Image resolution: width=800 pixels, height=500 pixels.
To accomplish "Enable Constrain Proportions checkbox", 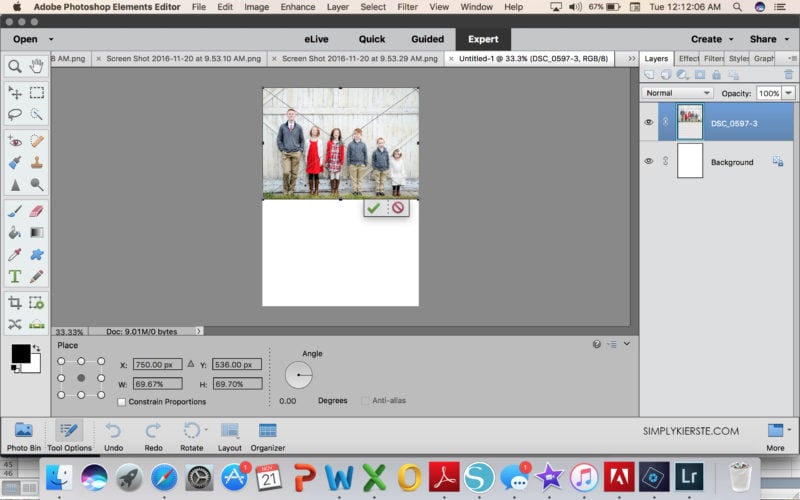I will click(121, 402).
